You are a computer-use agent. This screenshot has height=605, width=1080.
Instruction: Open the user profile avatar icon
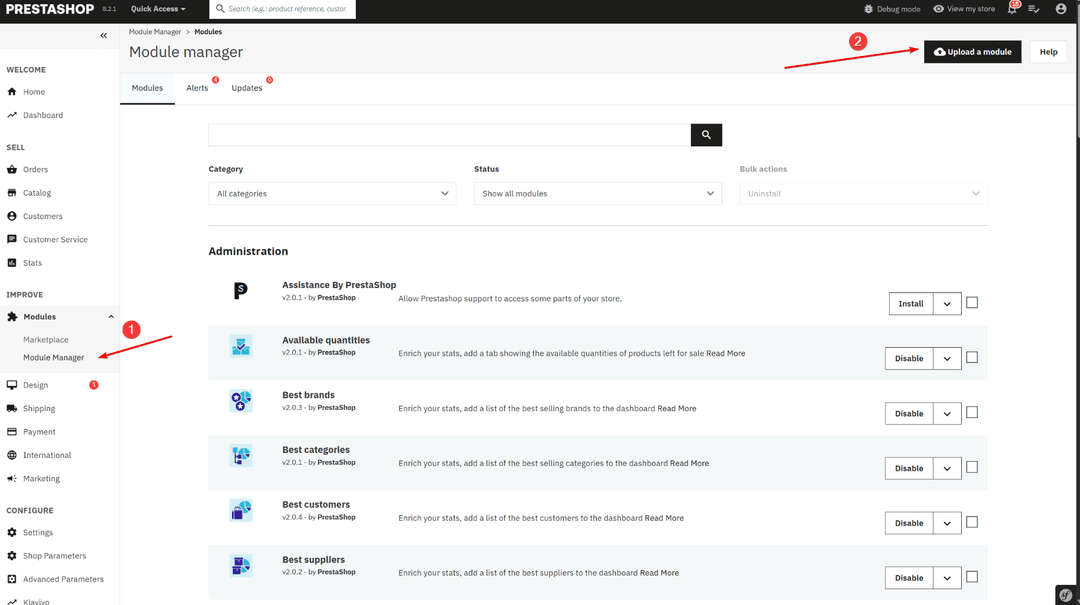click(x=1061, y=9)
